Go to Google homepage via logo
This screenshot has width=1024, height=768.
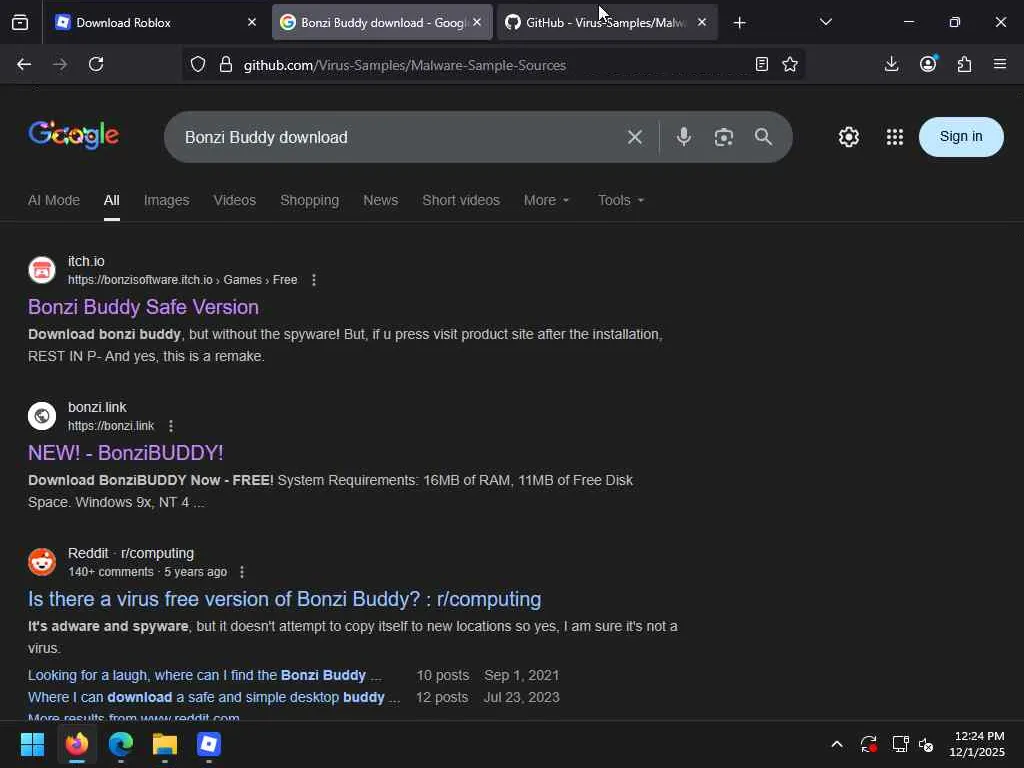73,135
